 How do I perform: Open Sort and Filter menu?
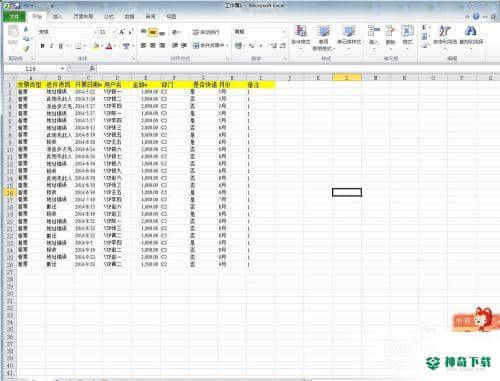tap(445, 37)
